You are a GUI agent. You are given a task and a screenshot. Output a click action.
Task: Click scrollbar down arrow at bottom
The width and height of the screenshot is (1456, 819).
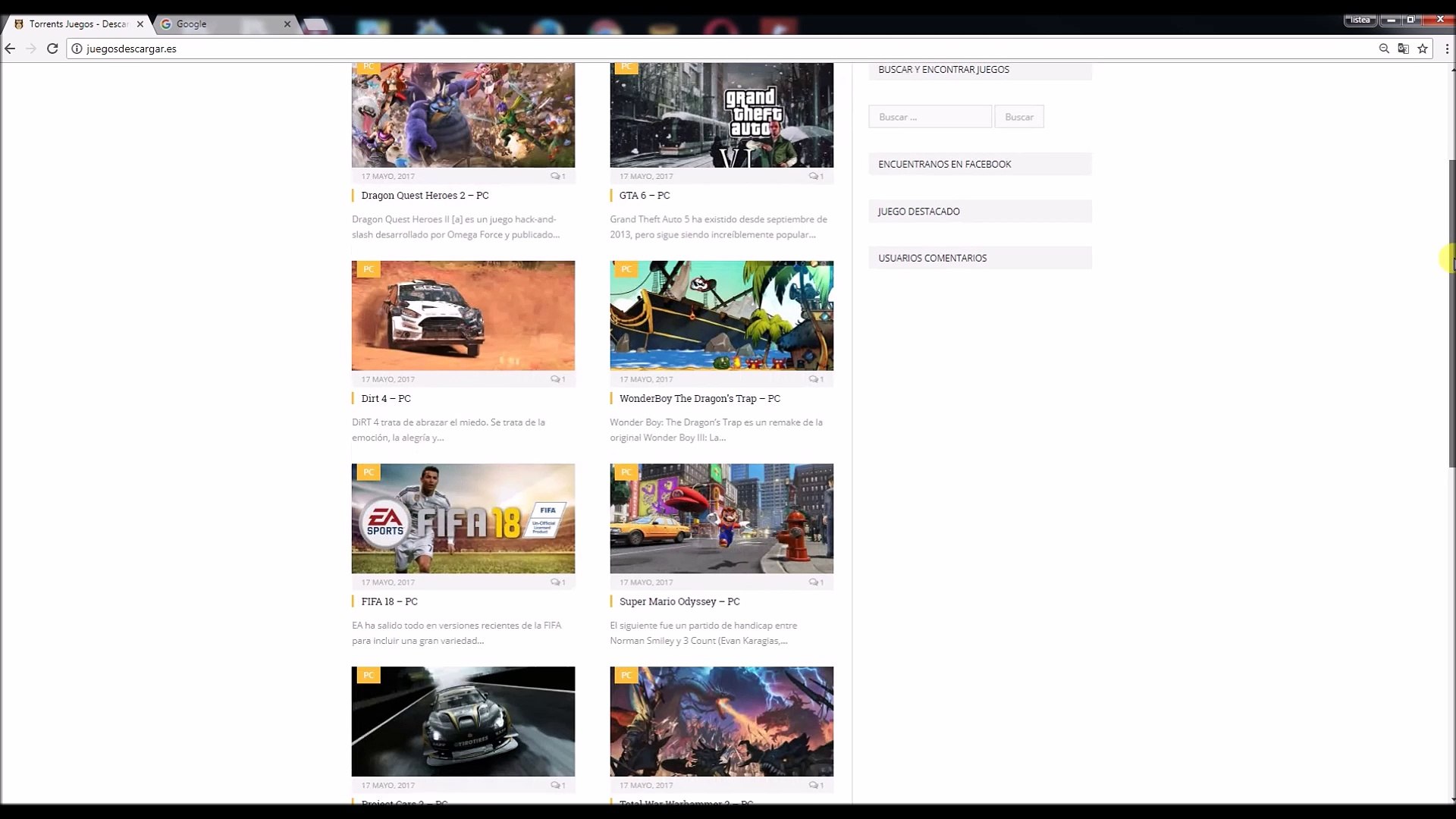[1452, 799]
